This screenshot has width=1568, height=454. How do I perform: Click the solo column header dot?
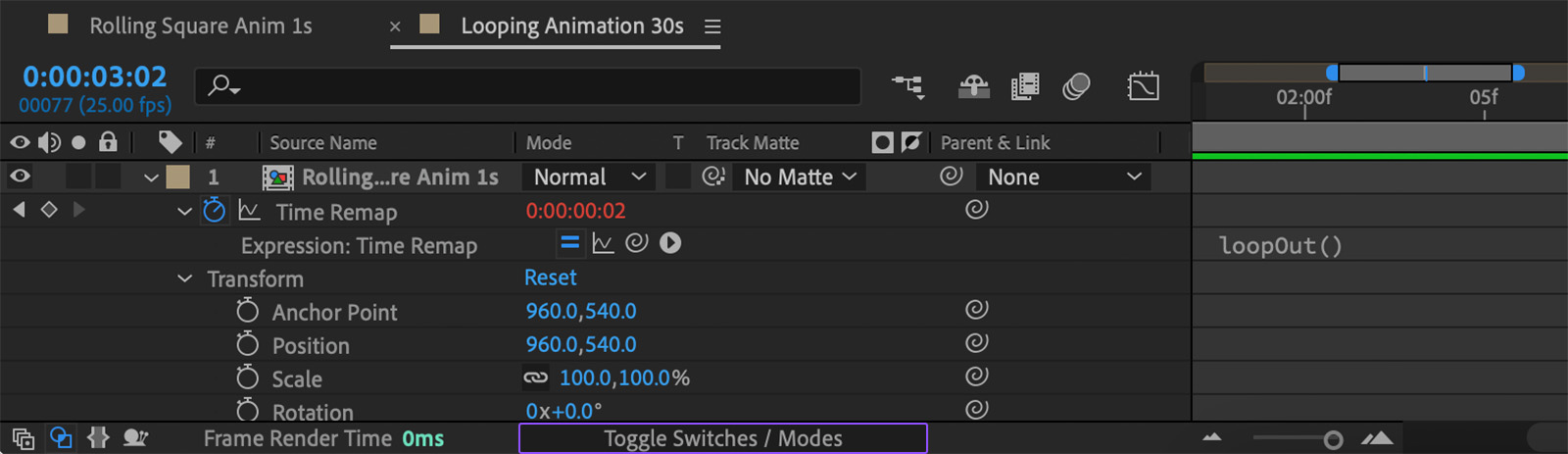tap(78, 142)
